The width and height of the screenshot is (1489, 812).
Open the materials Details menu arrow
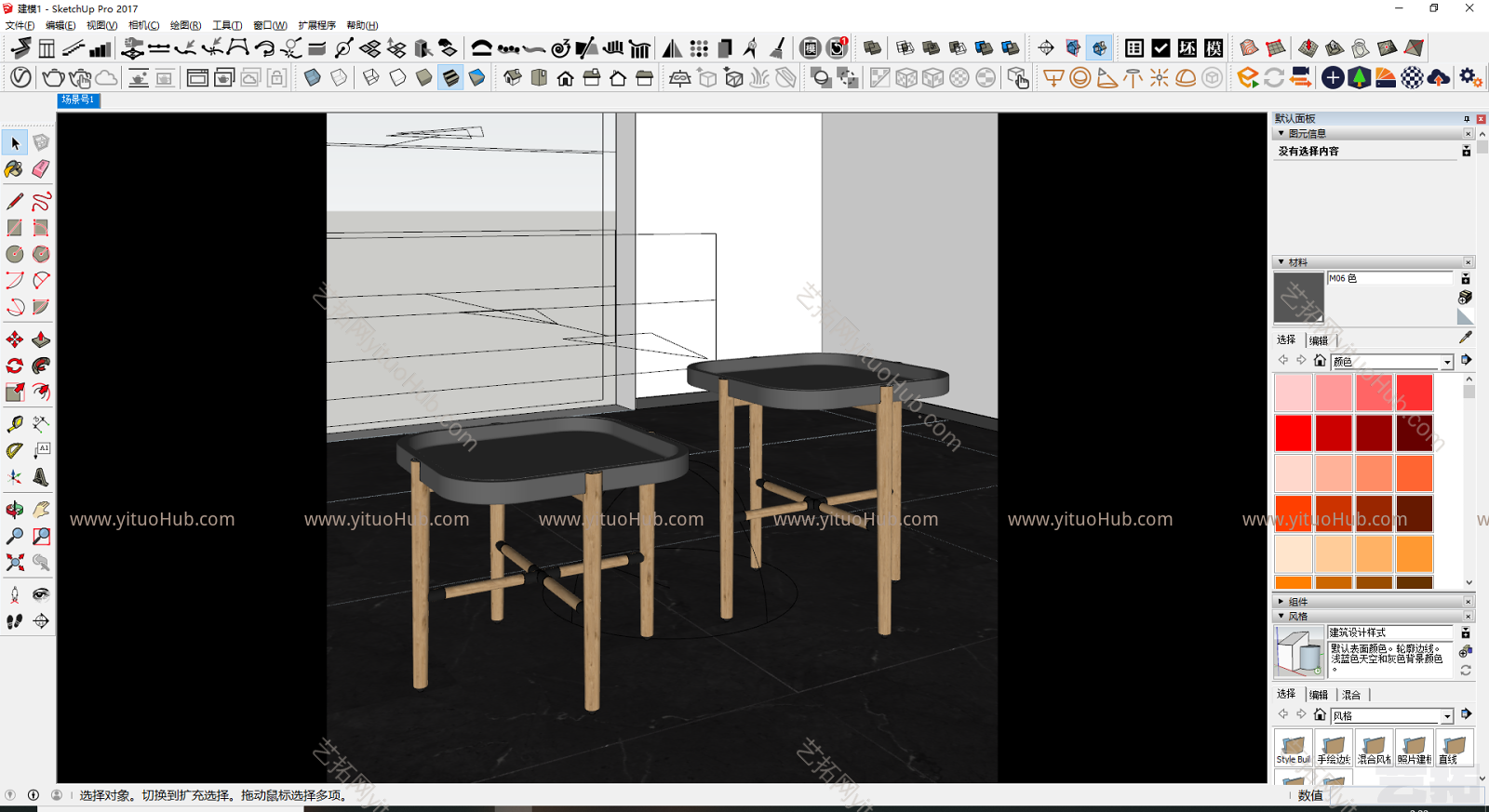click(1467, 360)
